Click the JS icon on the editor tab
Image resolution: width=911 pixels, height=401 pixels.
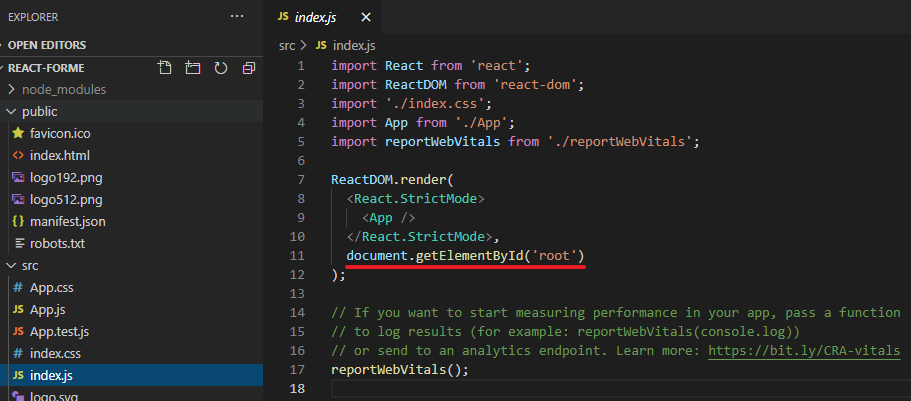[x=283, y=17]
